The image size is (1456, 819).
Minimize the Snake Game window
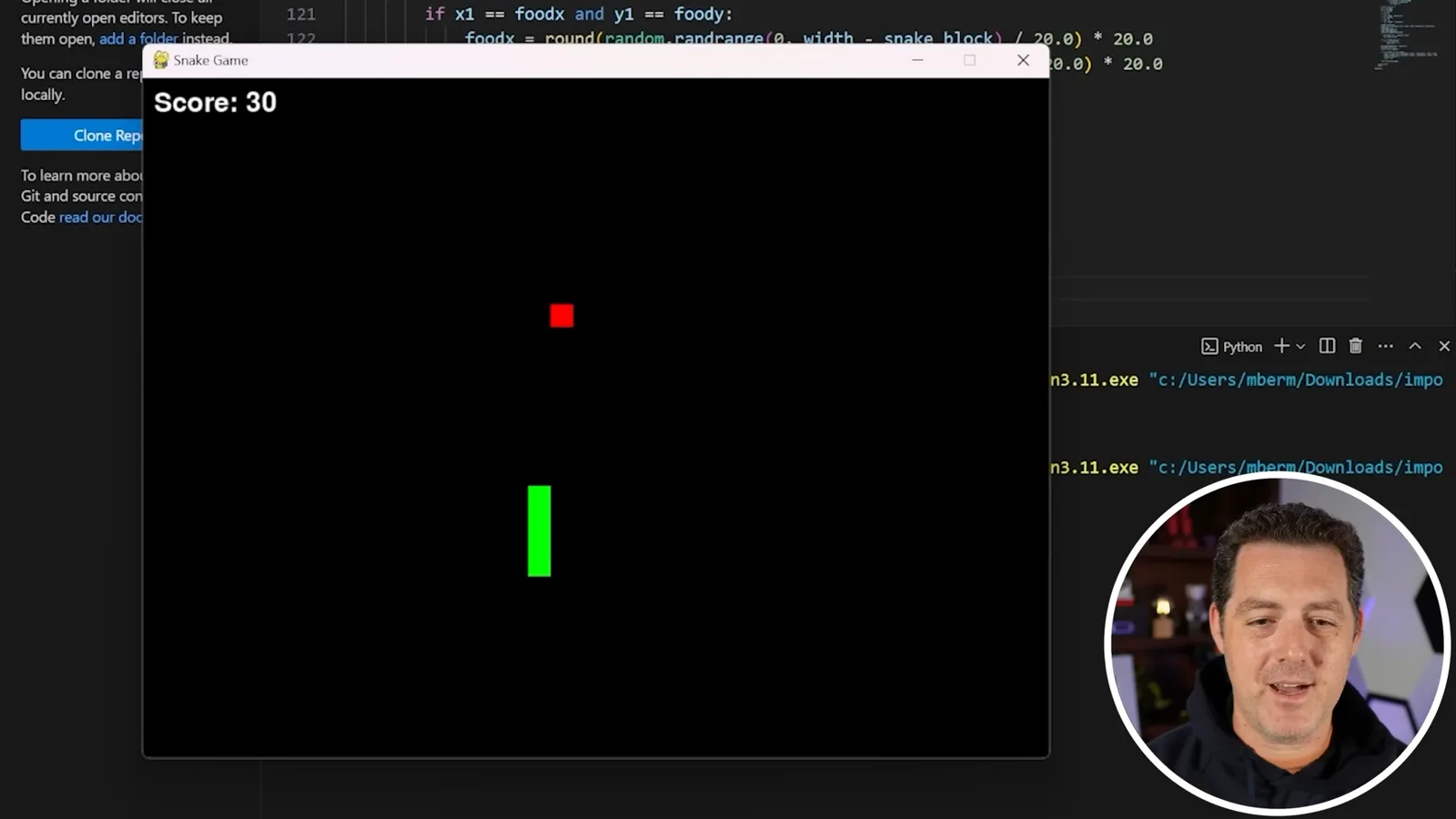coord(917,60)
